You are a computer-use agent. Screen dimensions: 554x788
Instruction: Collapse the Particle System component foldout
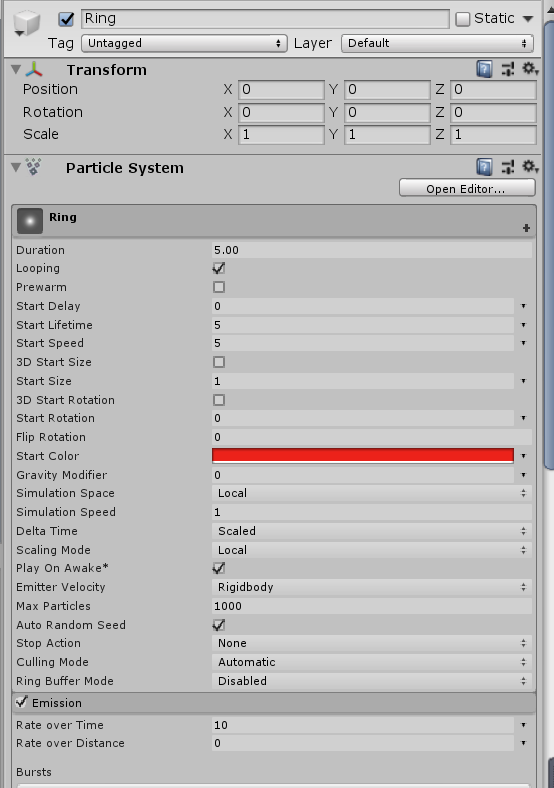[16, 167]
